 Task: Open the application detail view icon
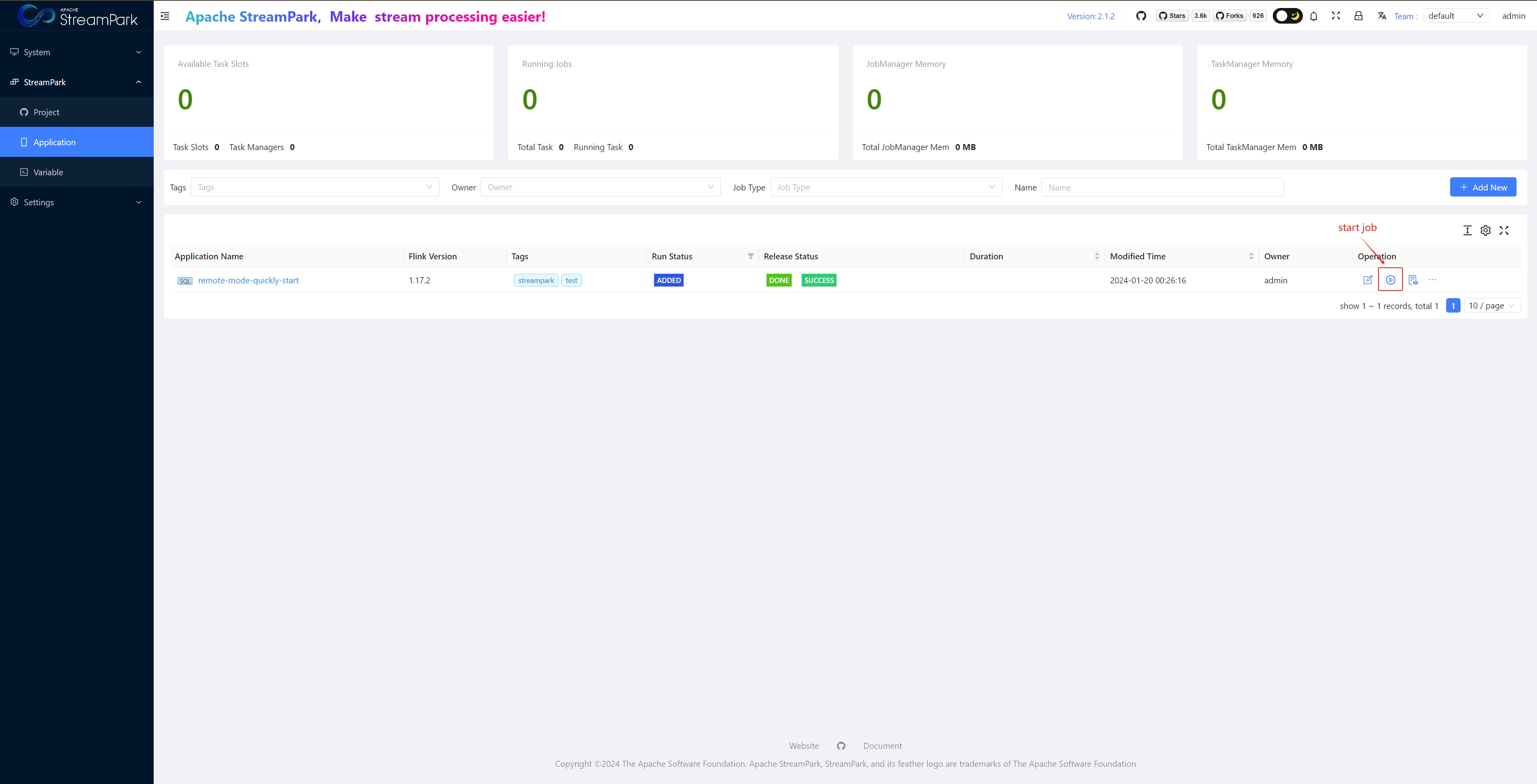1413,280
